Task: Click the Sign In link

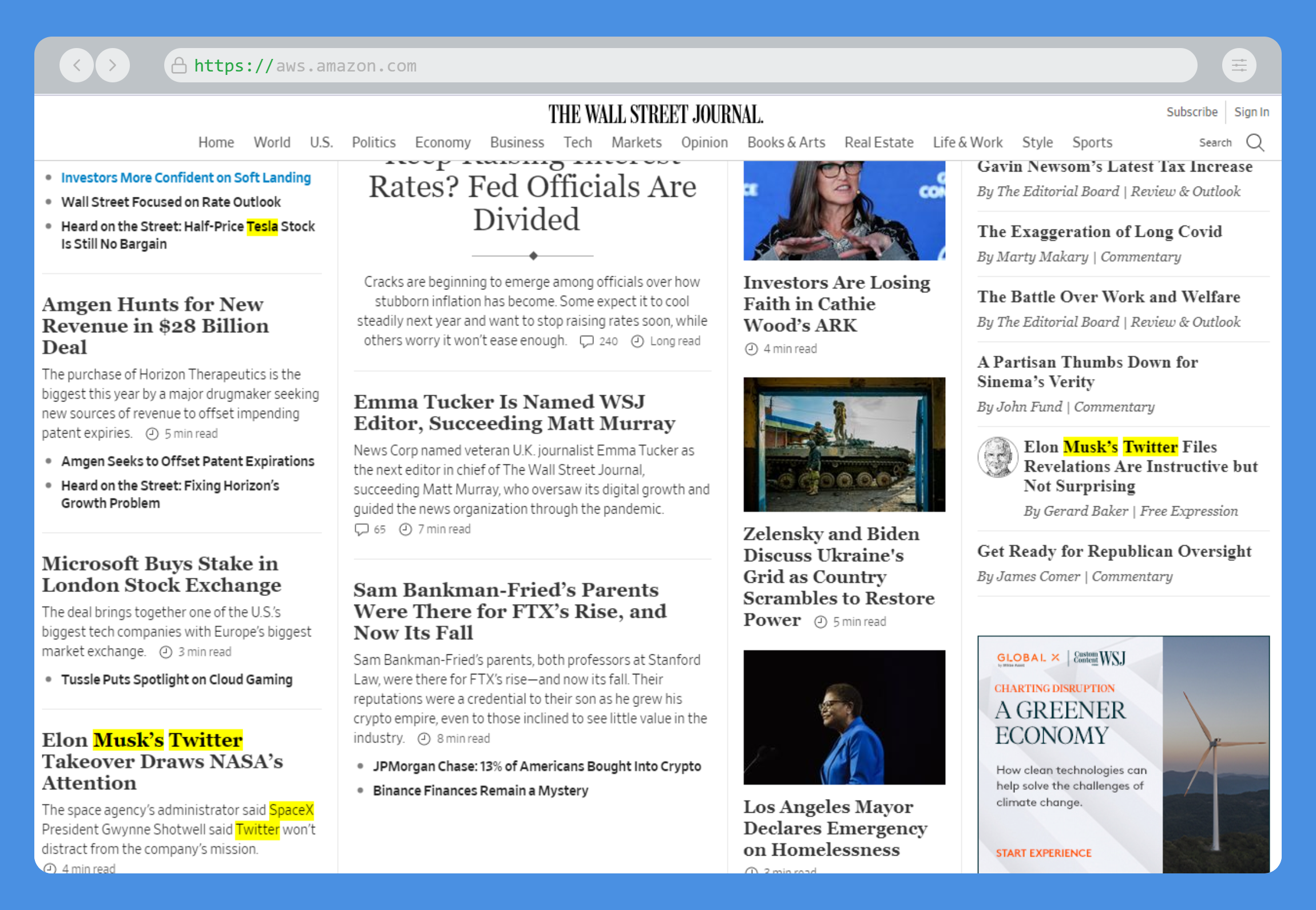Action: pos(1251,112)
